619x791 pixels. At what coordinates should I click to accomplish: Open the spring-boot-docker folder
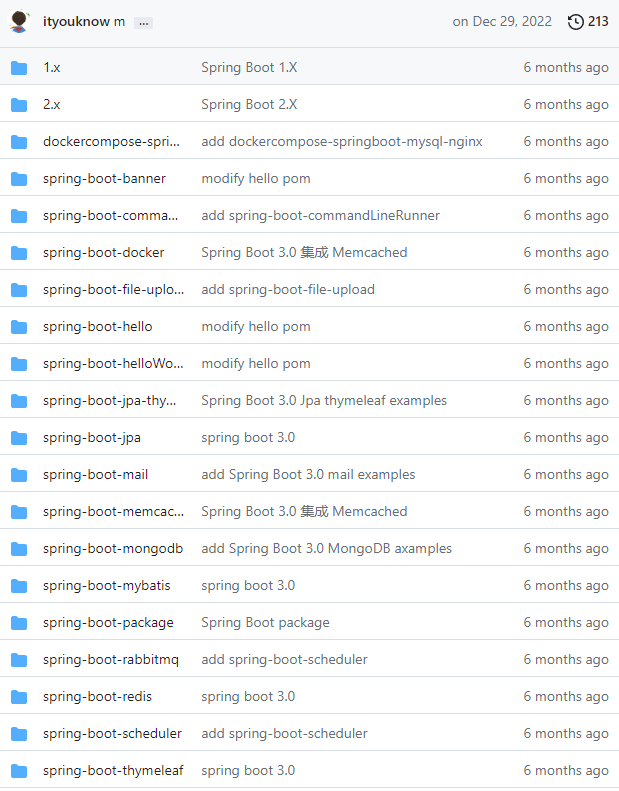click(x=103, y=253)
